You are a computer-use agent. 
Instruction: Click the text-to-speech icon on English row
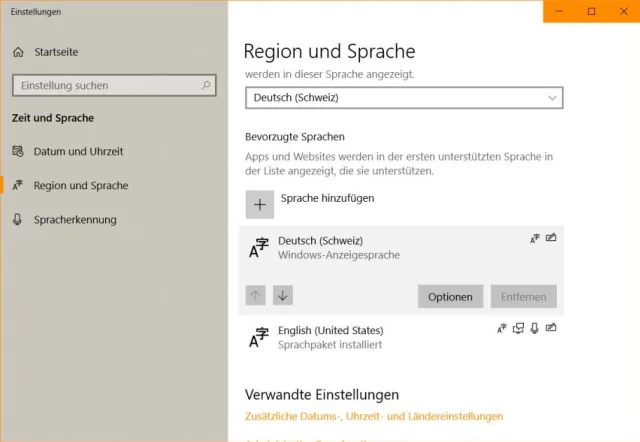518,328
